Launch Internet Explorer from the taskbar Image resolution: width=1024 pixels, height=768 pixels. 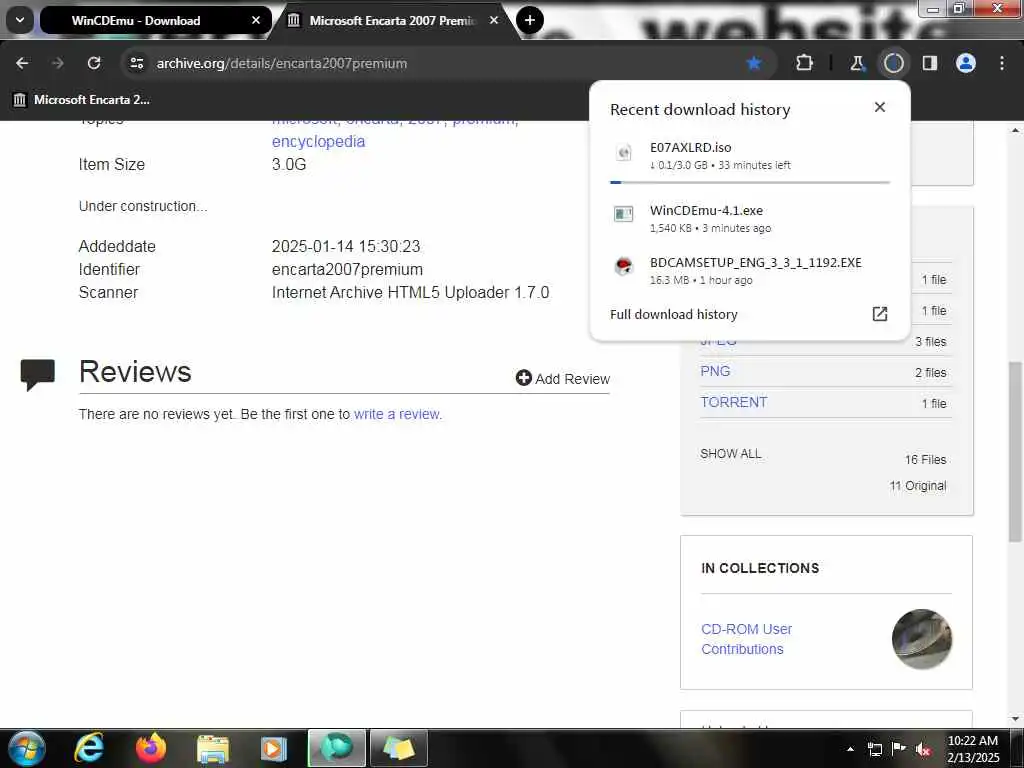tap(89, 748)
